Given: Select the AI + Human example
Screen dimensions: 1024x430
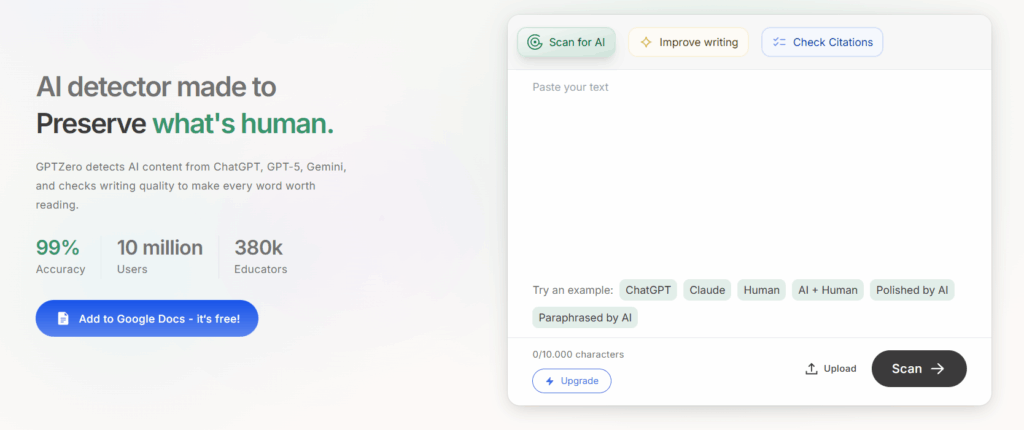Looking at the screenshot, I should pyautogui.click(x=827, y=290).
